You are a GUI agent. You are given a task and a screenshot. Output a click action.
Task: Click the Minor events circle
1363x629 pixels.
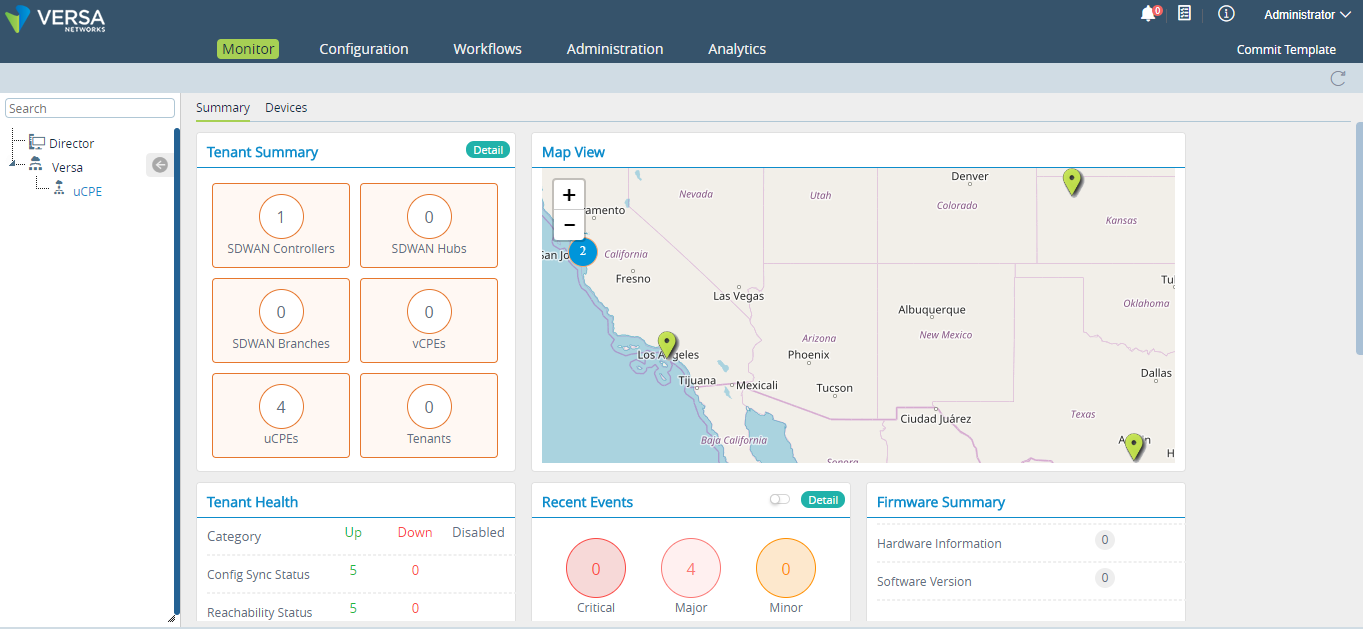pyautogui.click(x=786, y=569)
